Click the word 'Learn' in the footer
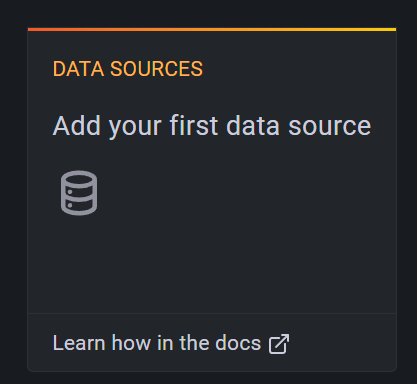 pos(79,343)
